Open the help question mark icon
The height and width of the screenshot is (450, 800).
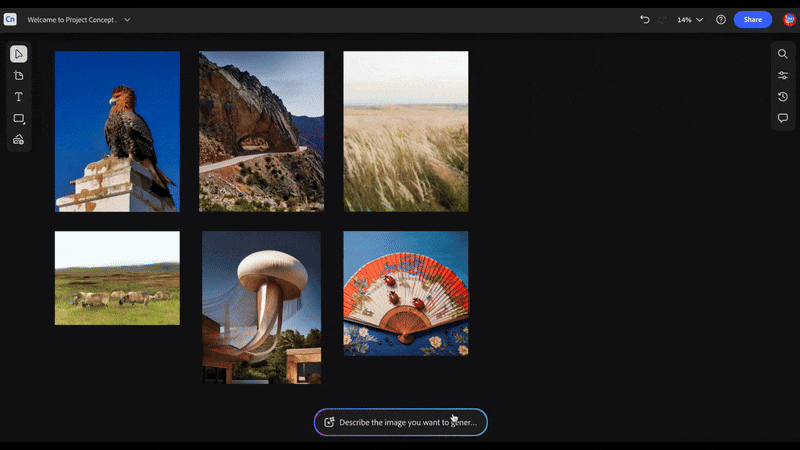coord(721,19)
